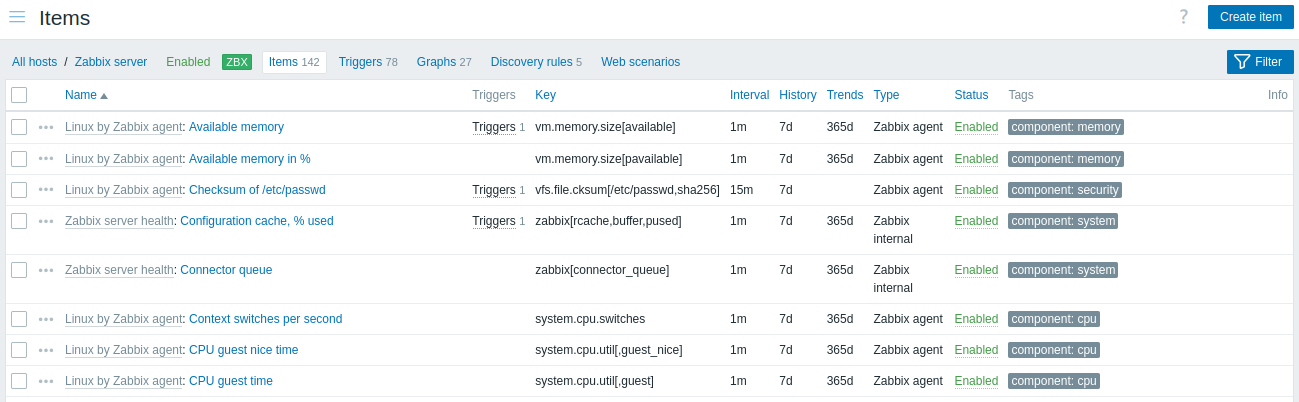Open the three-dot menu for Context switches
Image resolution: width=1299 pixels, height=402 pixels.
click(x=46, y=319)
